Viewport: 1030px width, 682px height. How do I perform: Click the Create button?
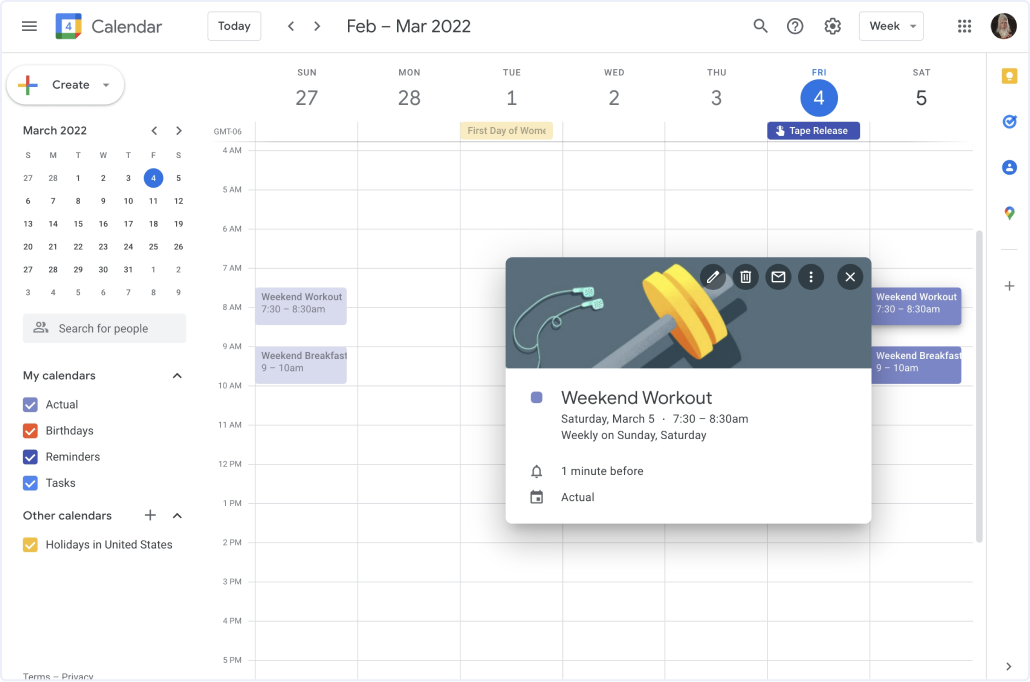pos(65,85)
